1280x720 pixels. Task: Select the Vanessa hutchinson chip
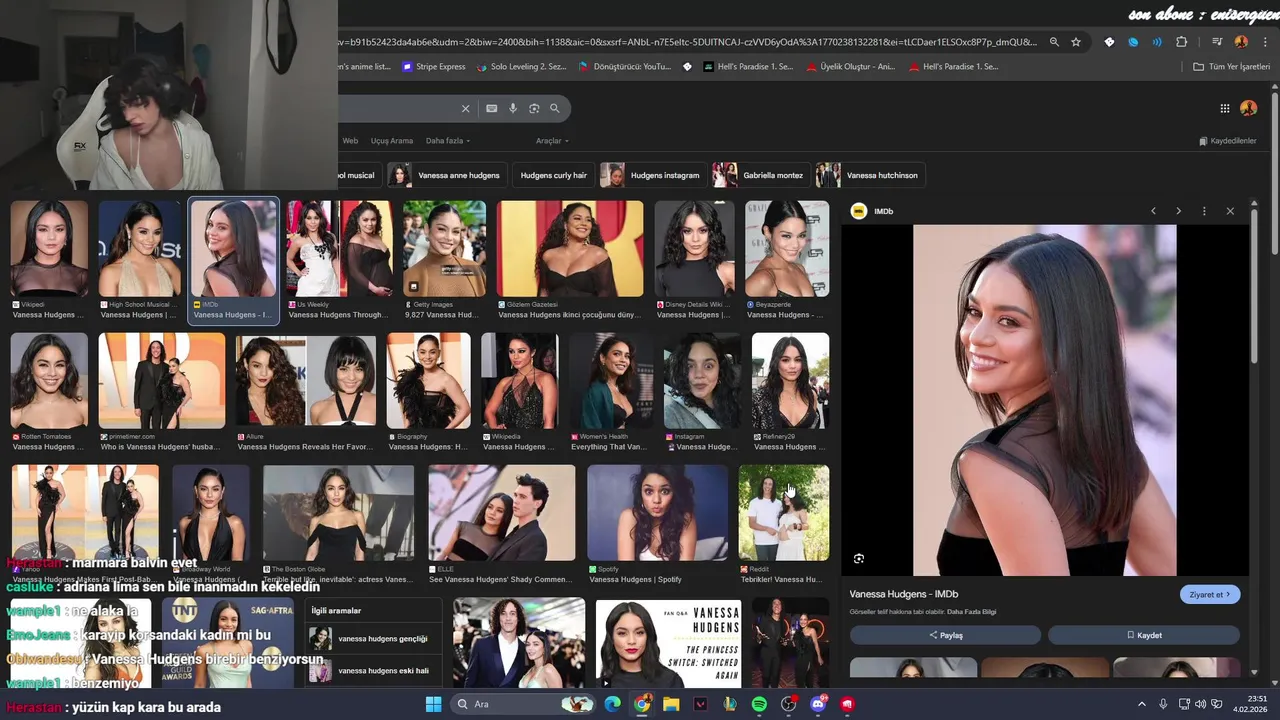pos(870,175)
